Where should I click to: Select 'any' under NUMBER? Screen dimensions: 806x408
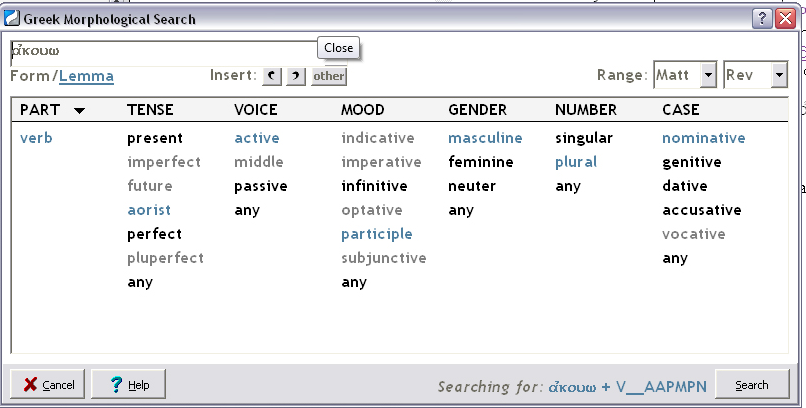click(x=568, y=187)
